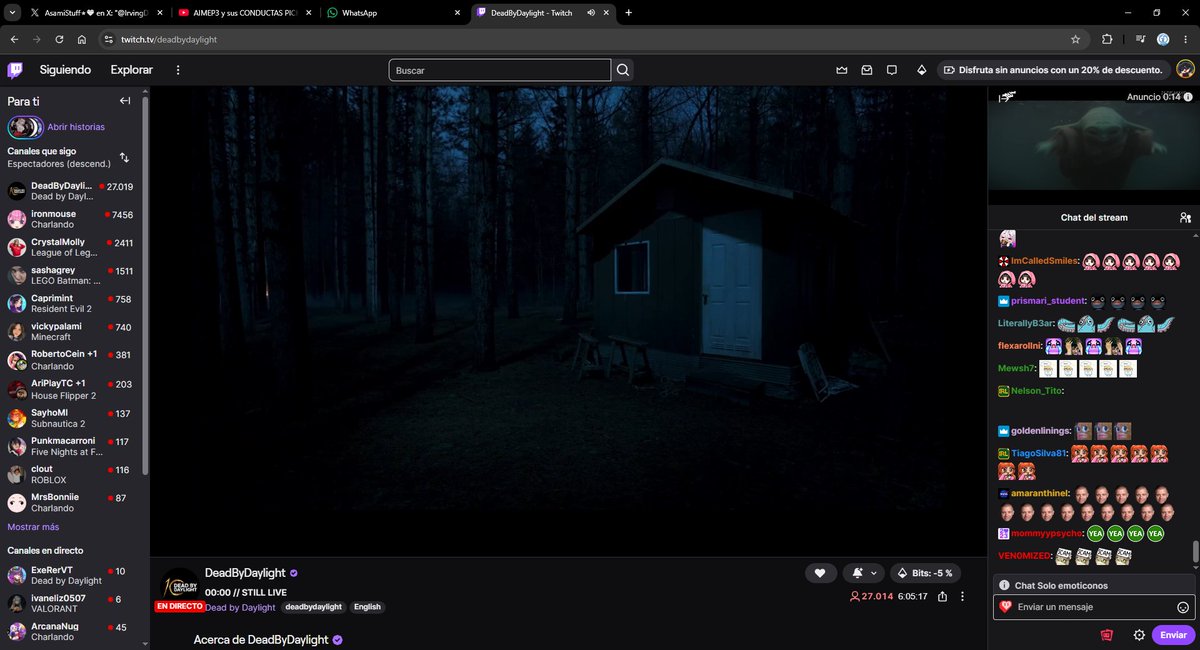
Task: Open the Get Bits diamond icon
Action: click(921, 70)
